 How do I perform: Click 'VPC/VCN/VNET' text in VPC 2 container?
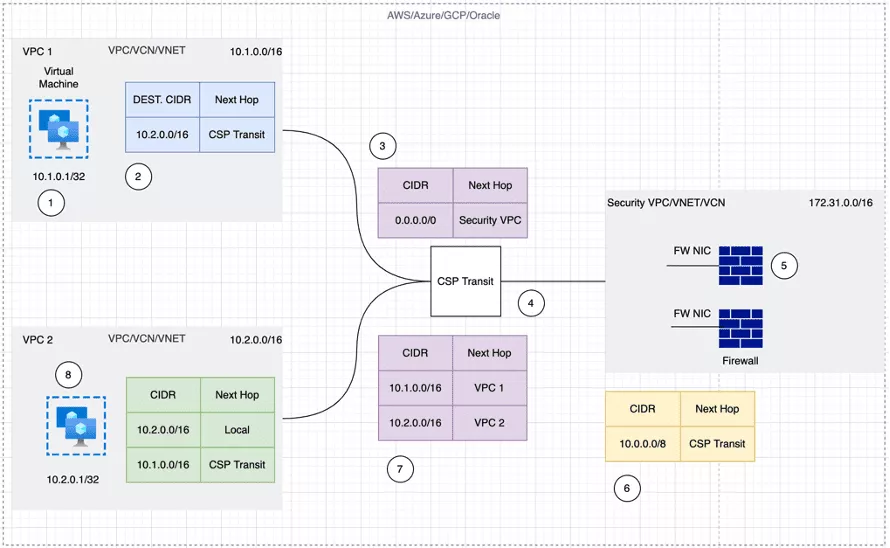tap(147, 338)
